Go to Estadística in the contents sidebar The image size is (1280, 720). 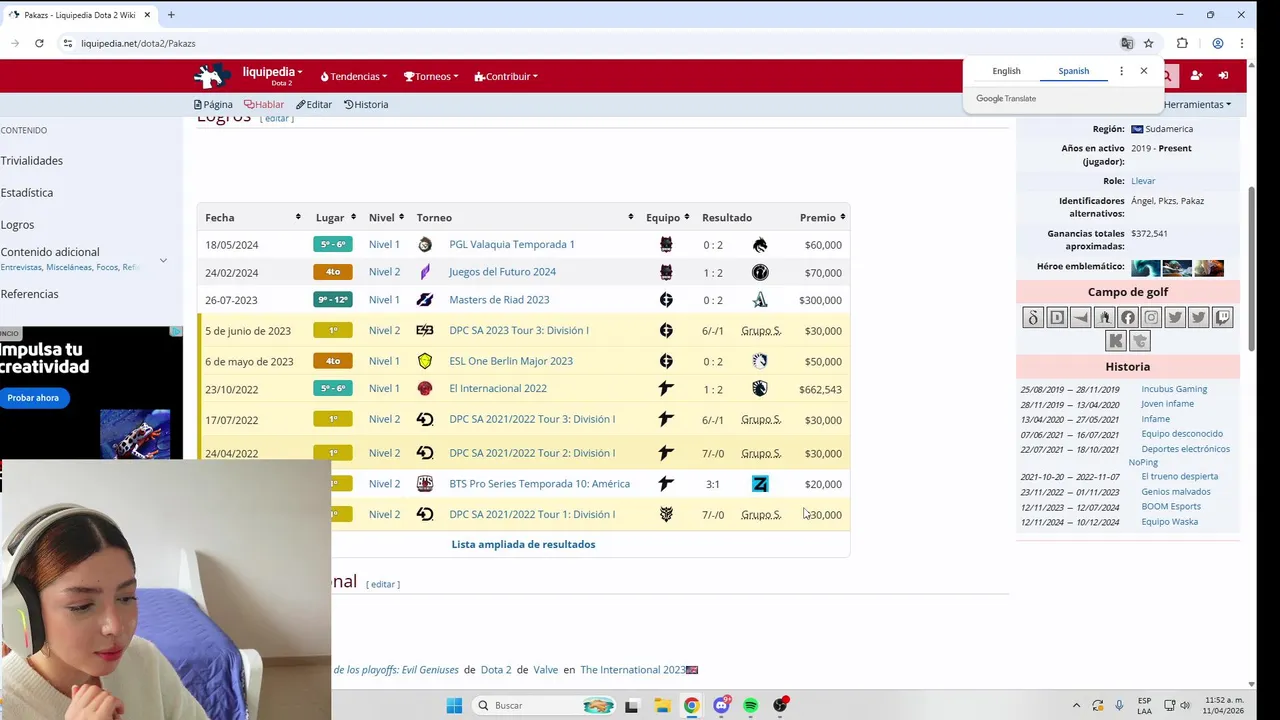coord(27,192)
